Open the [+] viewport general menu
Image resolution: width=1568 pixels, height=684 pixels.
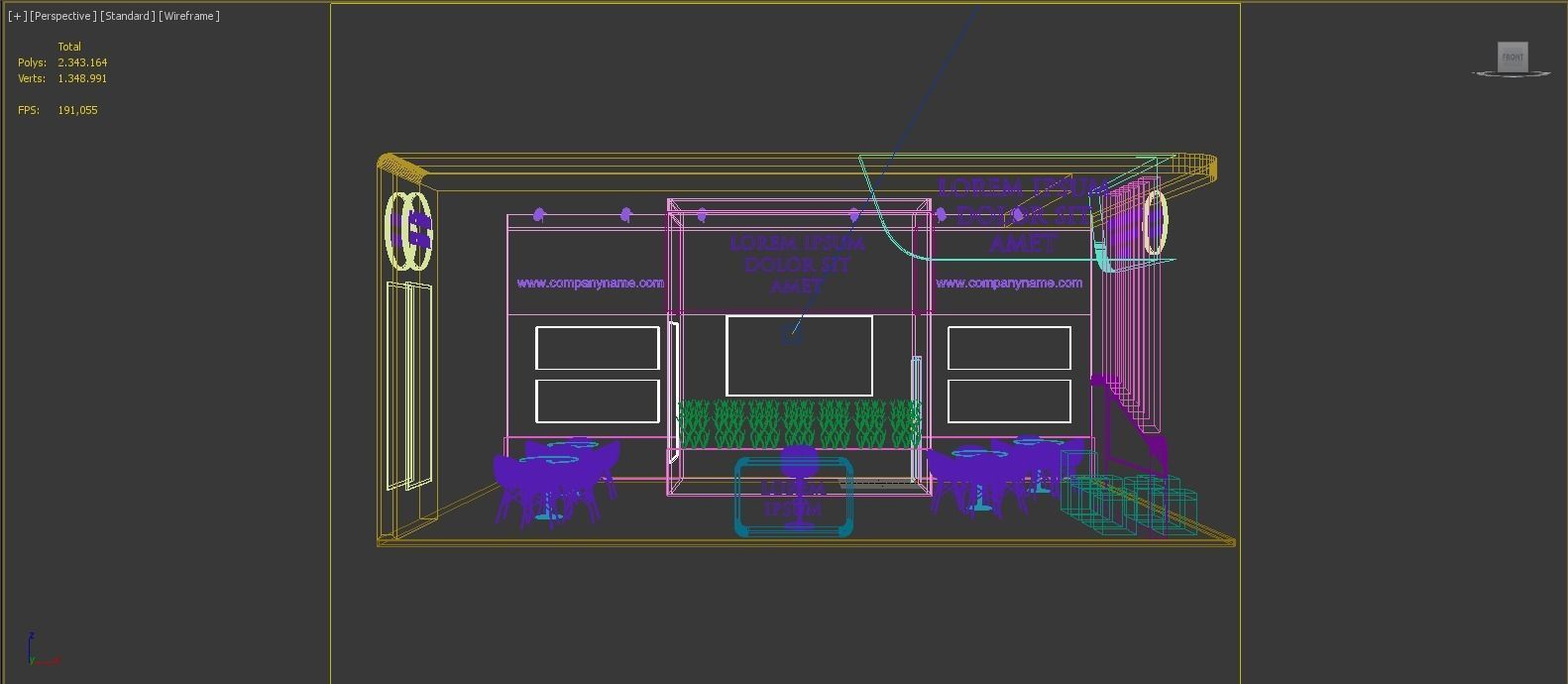[17, 16]
